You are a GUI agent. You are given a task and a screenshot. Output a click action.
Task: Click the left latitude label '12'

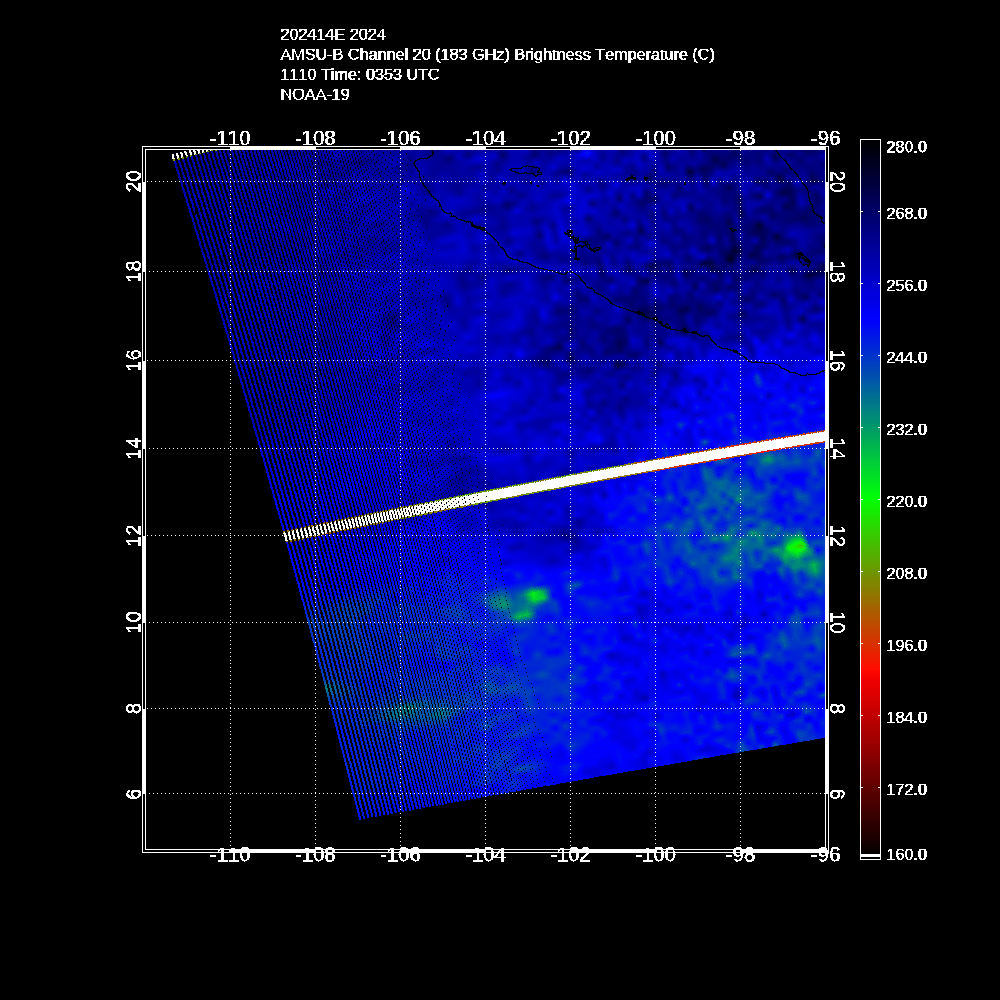133,536
